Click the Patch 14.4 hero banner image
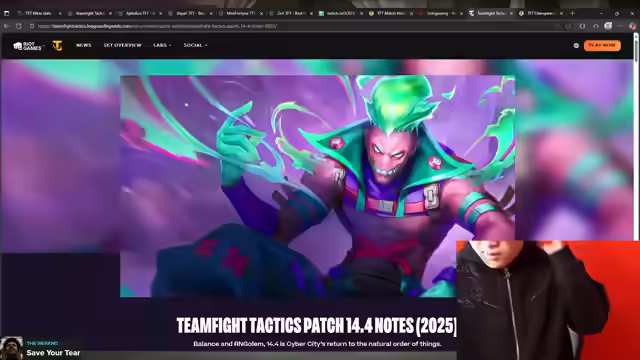The image size is (640, 360). pos(317,186)
